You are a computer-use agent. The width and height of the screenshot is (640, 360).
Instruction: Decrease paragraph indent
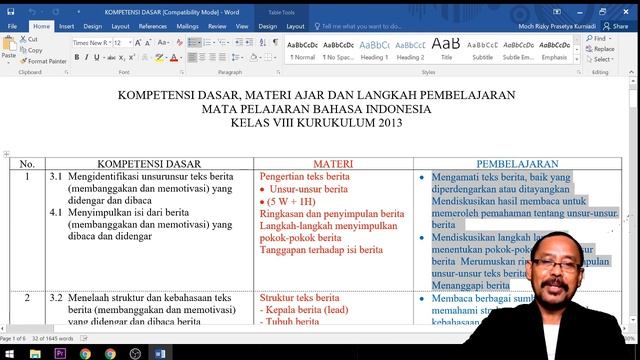click(x=239, y=42)
